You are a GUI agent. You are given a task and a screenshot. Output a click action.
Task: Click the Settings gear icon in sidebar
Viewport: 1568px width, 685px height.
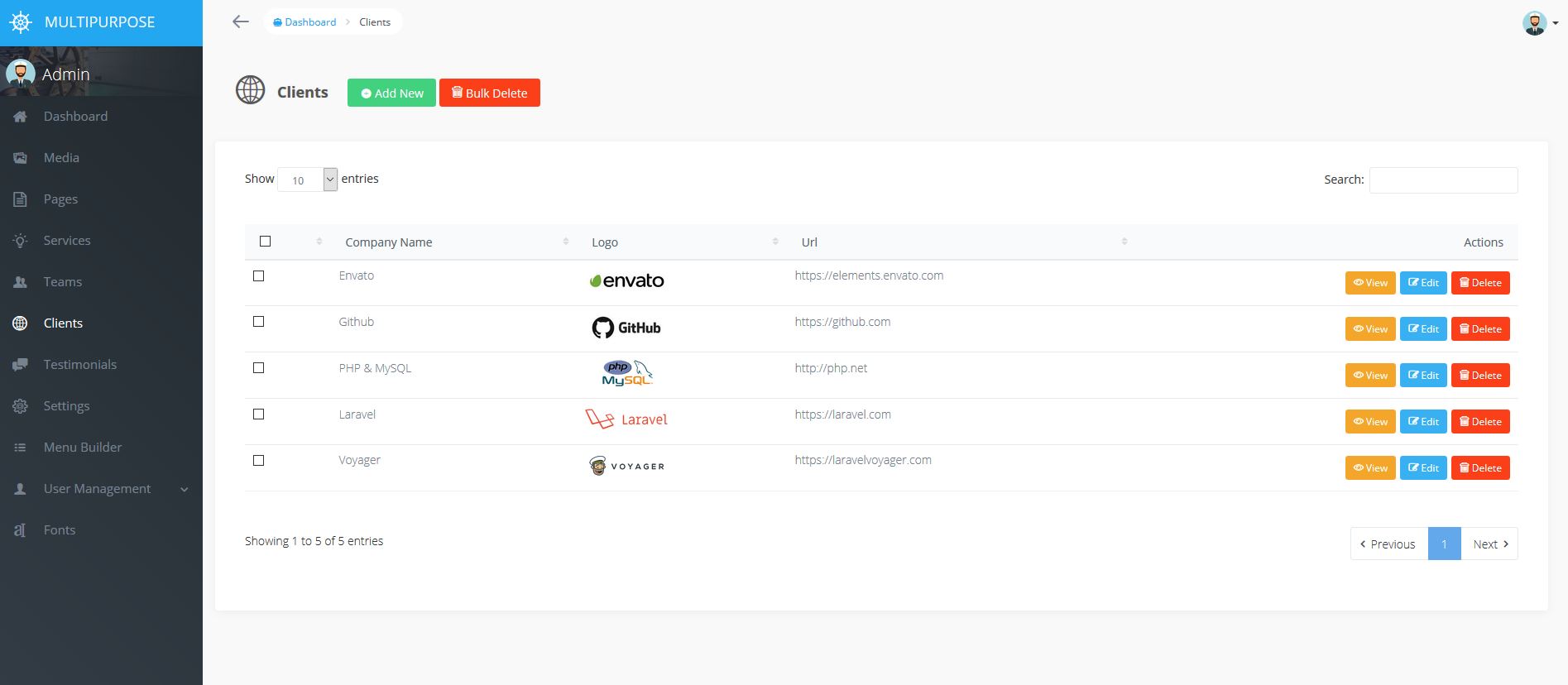click(21, 406)
